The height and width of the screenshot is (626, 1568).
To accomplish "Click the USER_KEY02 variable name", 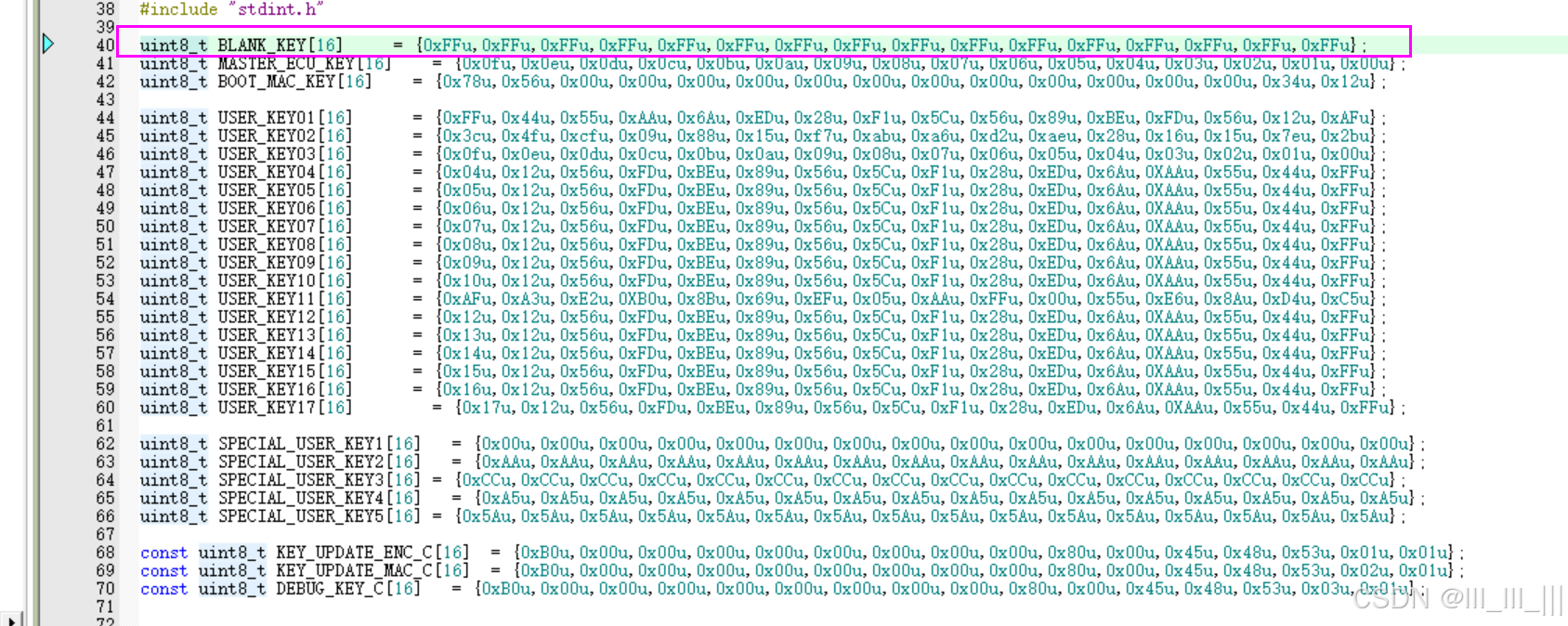I will point(267,136).
